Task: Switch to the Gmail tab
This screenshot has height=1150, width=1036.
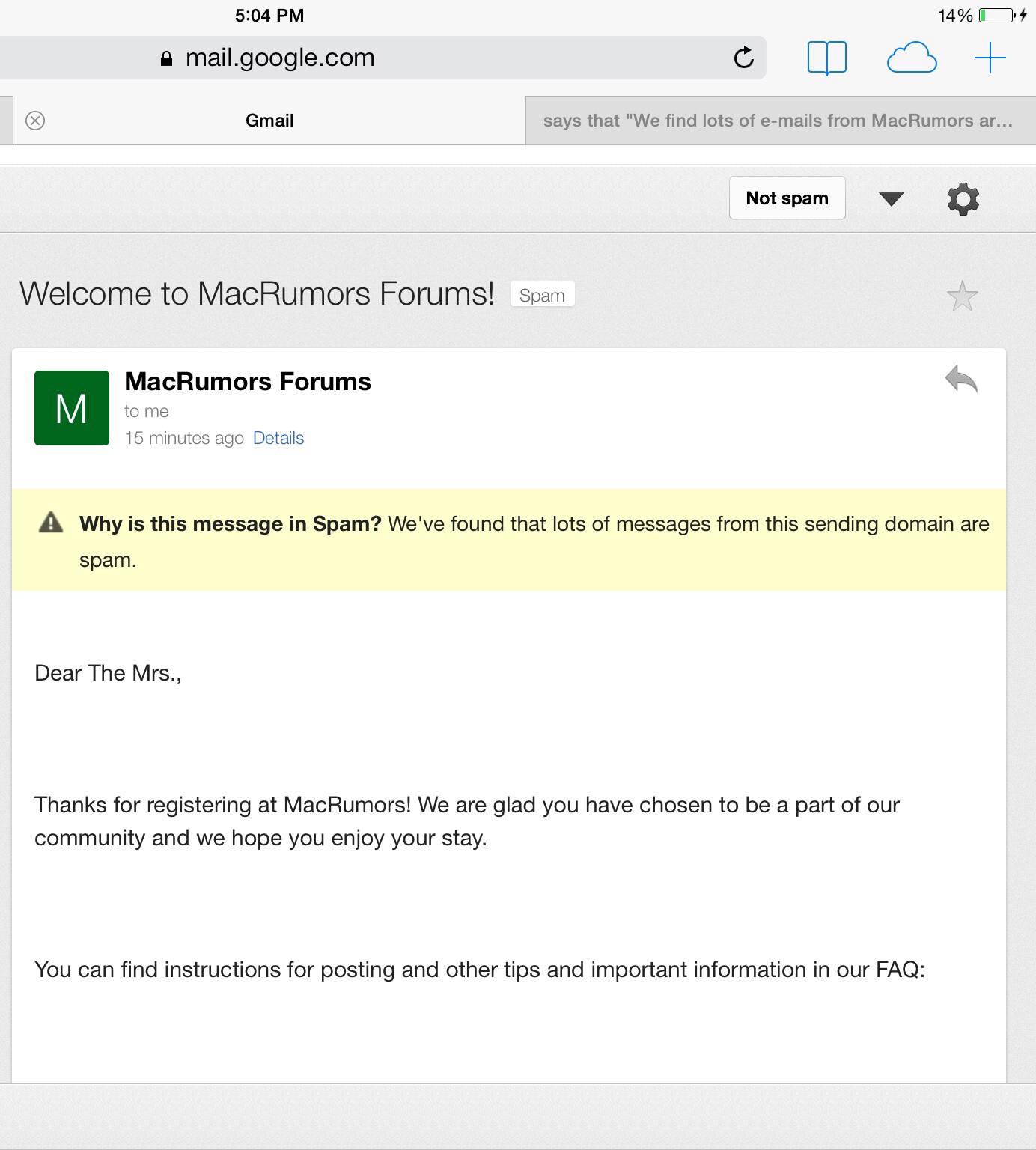Action: [x=269, y=121]
